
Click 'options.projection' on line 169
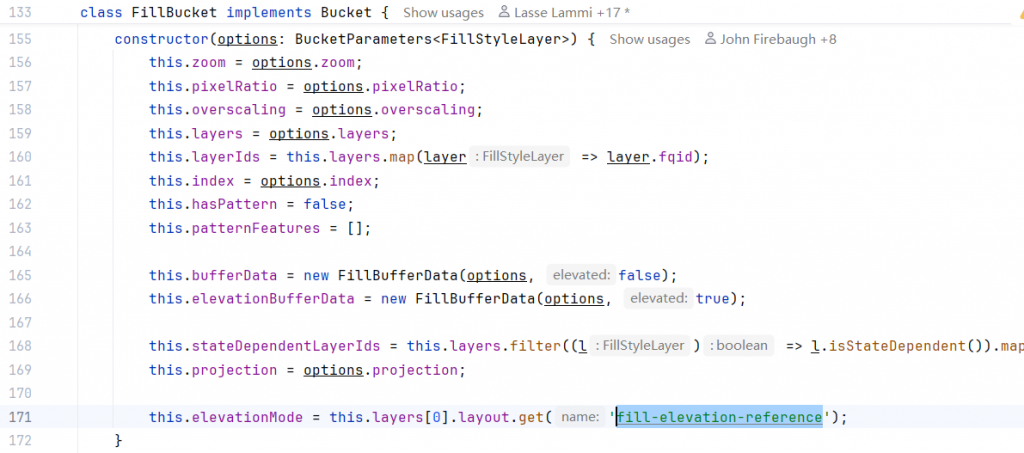pyautogui.click(x=381, y=370)
